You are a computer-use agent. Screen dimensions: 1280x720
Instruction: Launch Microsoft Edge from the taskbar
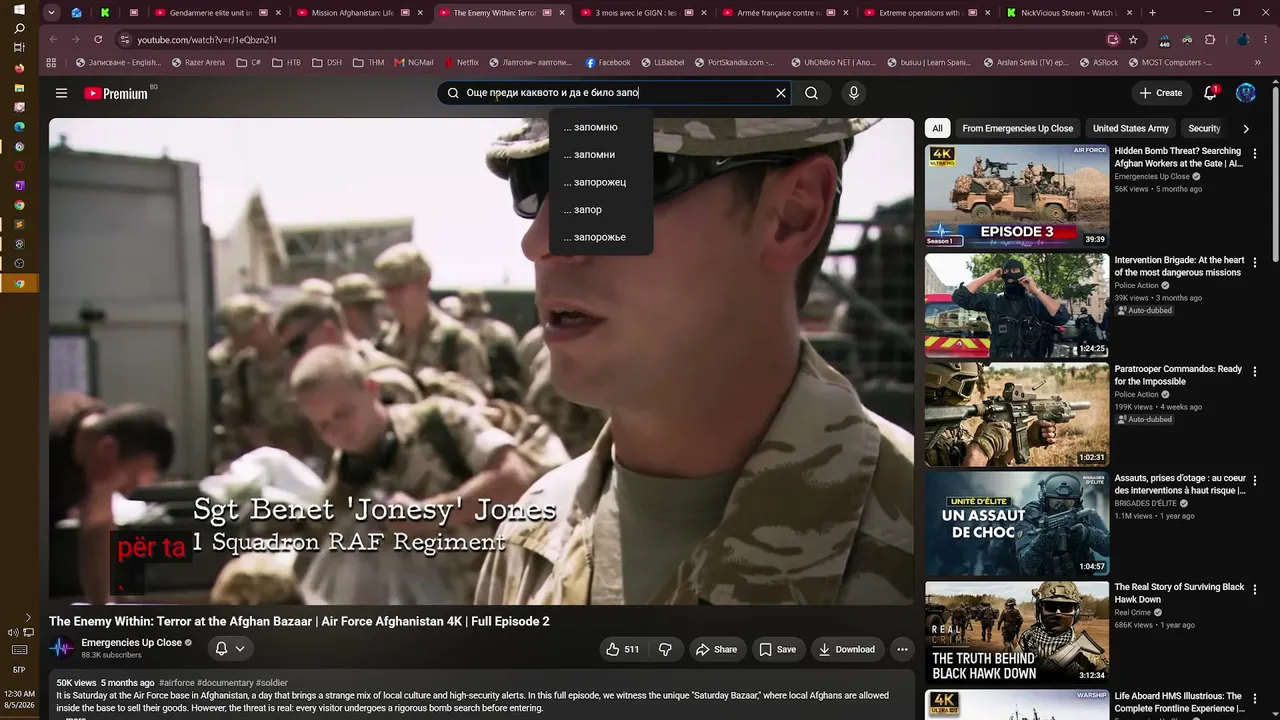(x=19, y=127)
